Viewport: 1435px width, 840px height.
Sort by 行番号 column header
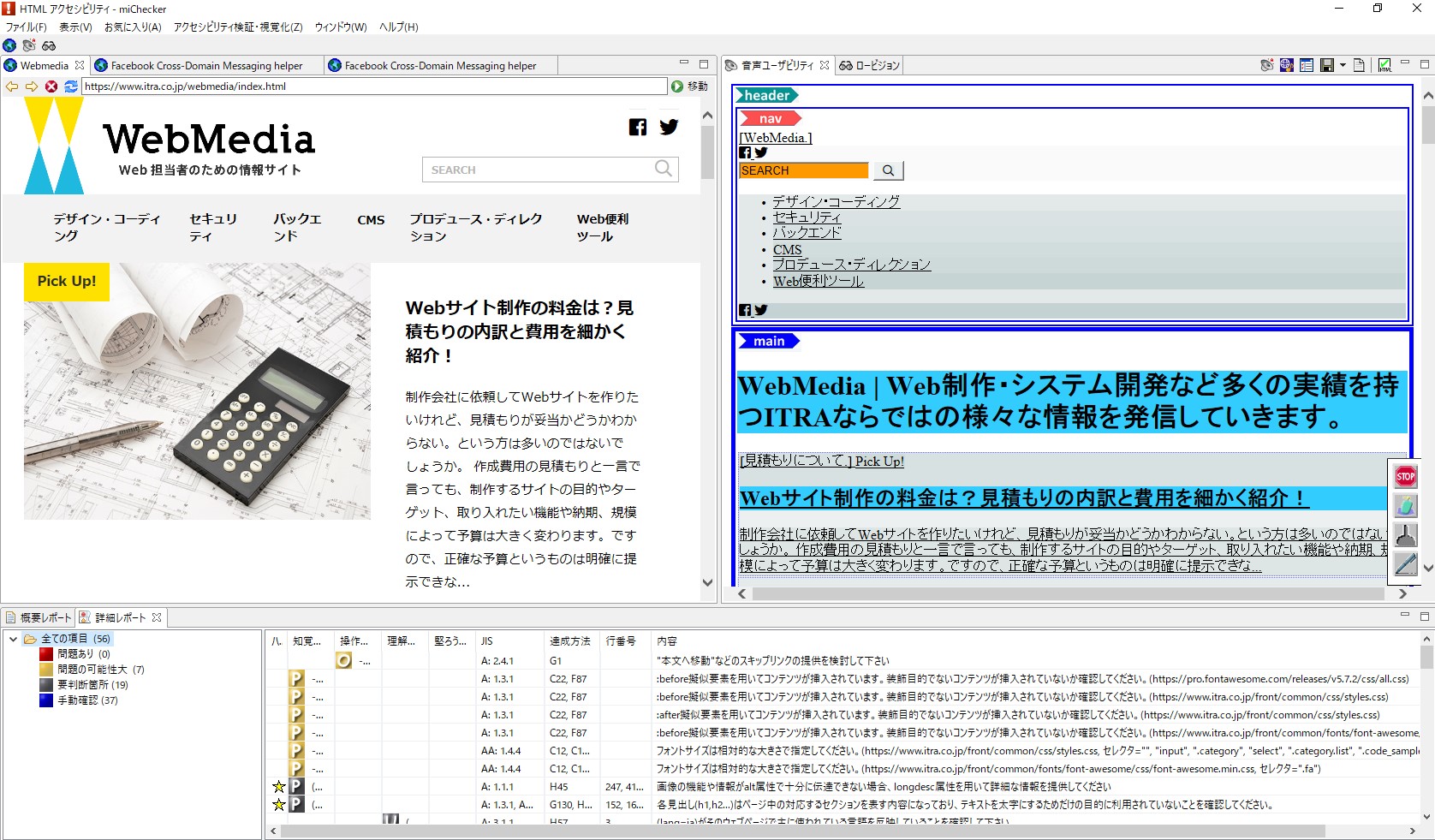click(625, 641)
